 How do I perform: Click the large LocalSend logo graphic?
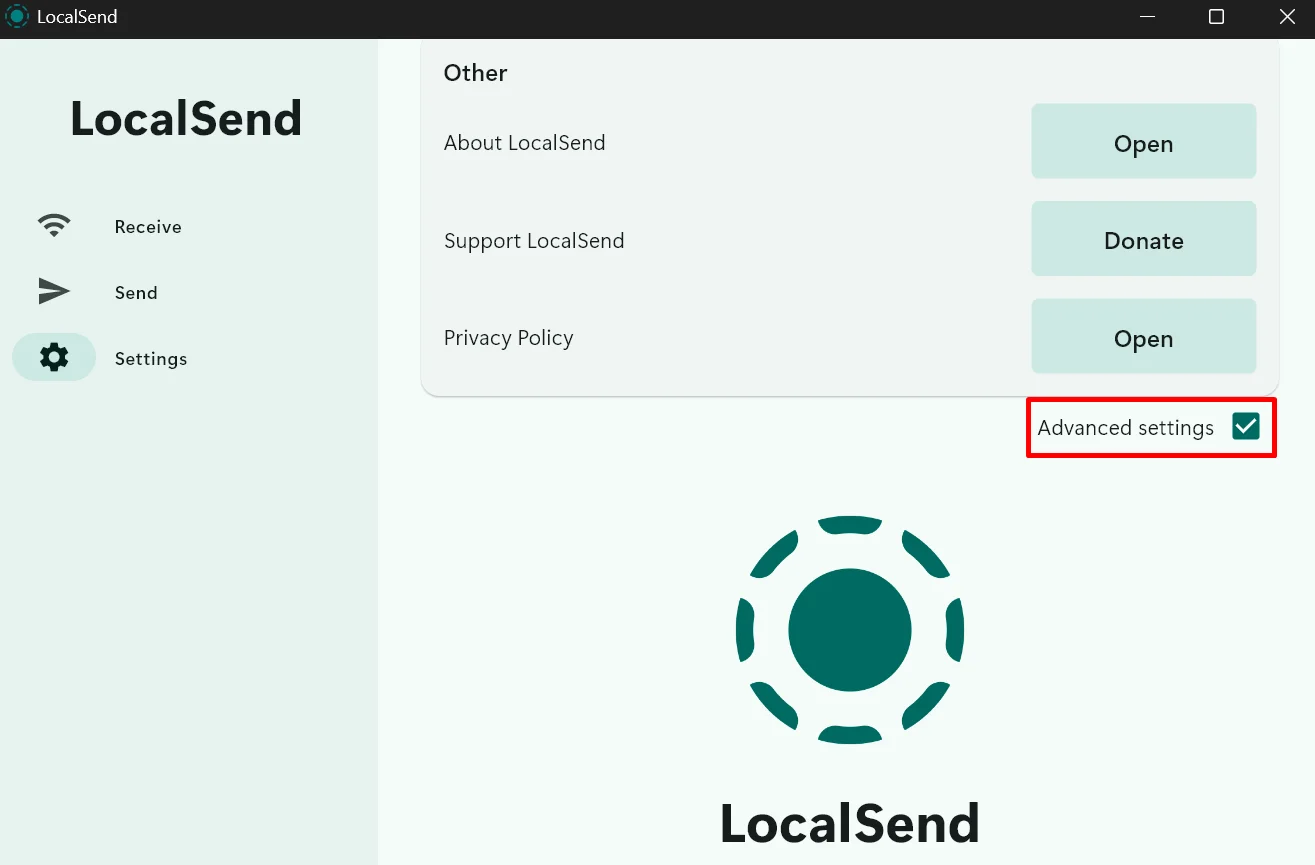point(849,630)
